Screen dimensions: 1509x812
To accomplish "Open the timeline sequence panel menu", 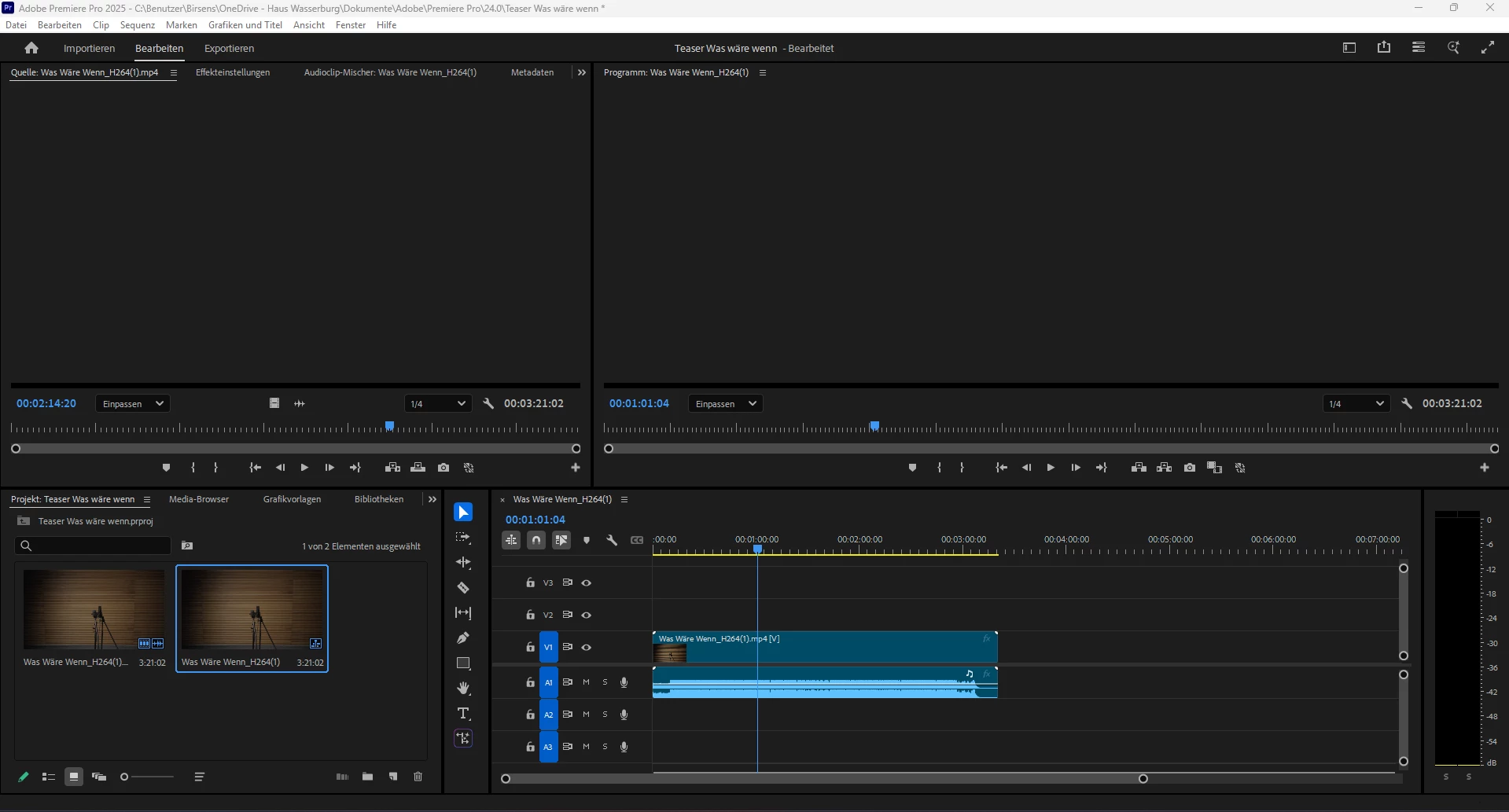I will click(624, 500).
